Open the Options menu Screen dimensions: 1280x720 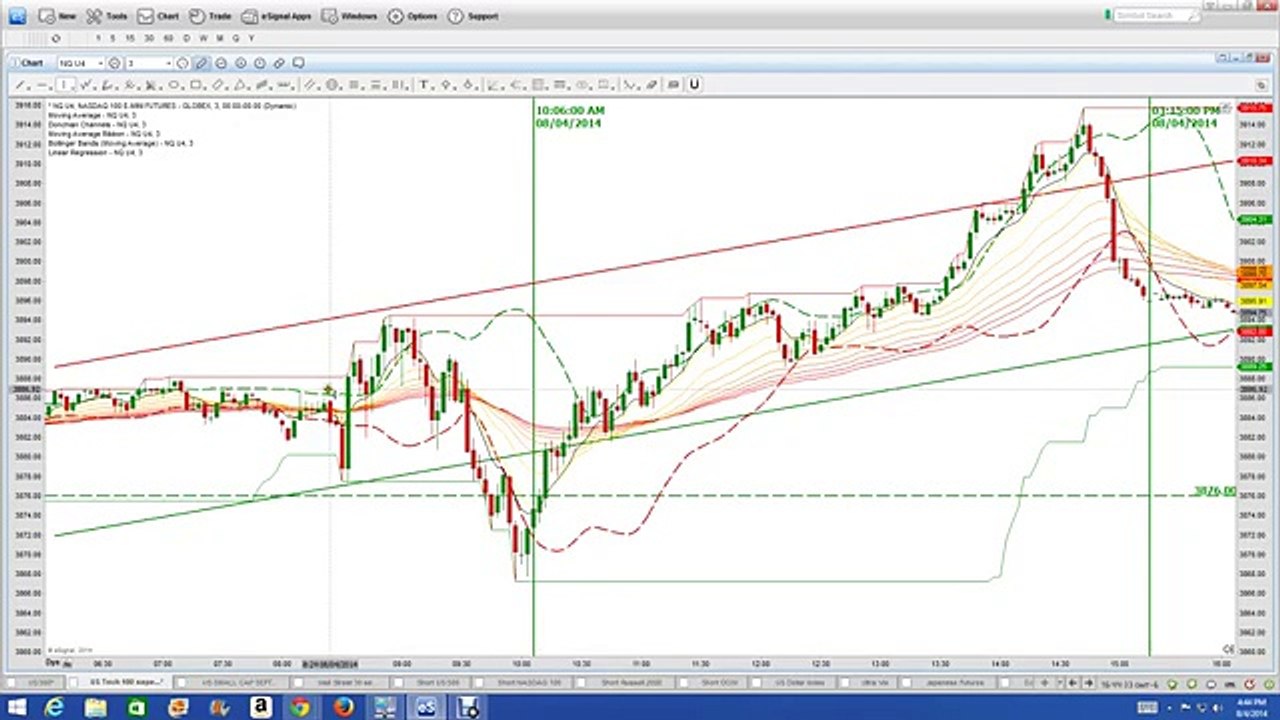tap(412, 16)
